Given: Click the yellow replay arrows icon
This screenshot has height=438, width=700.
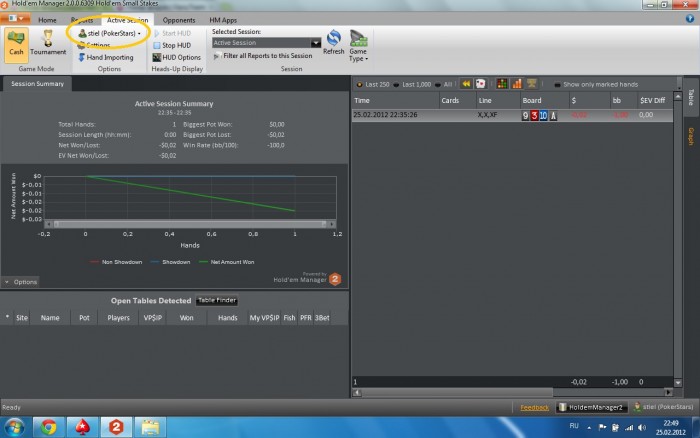Looking at the screenshot, I should [x=466, y=84].
